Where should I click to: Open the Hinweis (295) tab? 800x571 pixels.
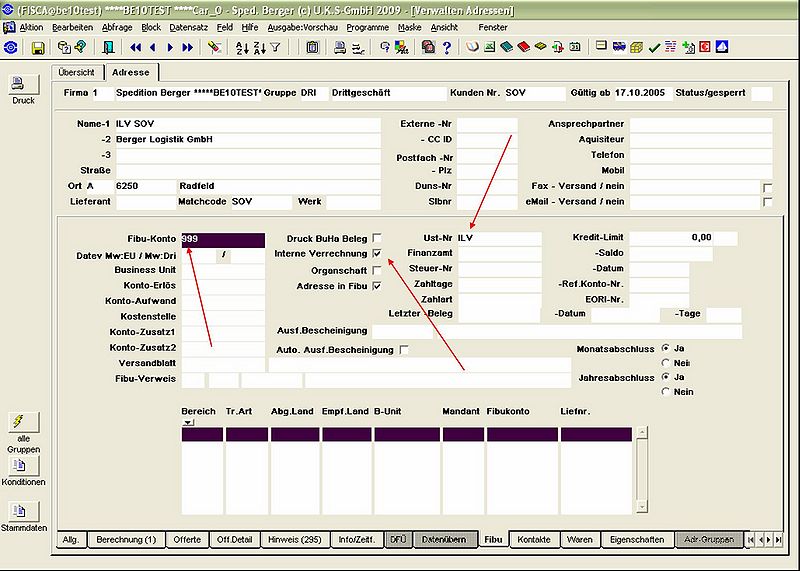point(295,539)
